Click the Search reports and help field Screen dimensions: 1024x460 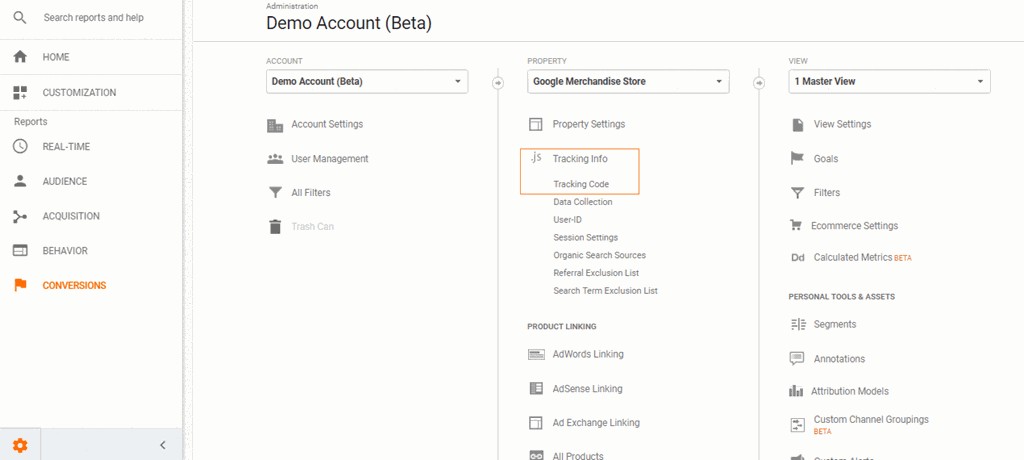pos(94,18)
